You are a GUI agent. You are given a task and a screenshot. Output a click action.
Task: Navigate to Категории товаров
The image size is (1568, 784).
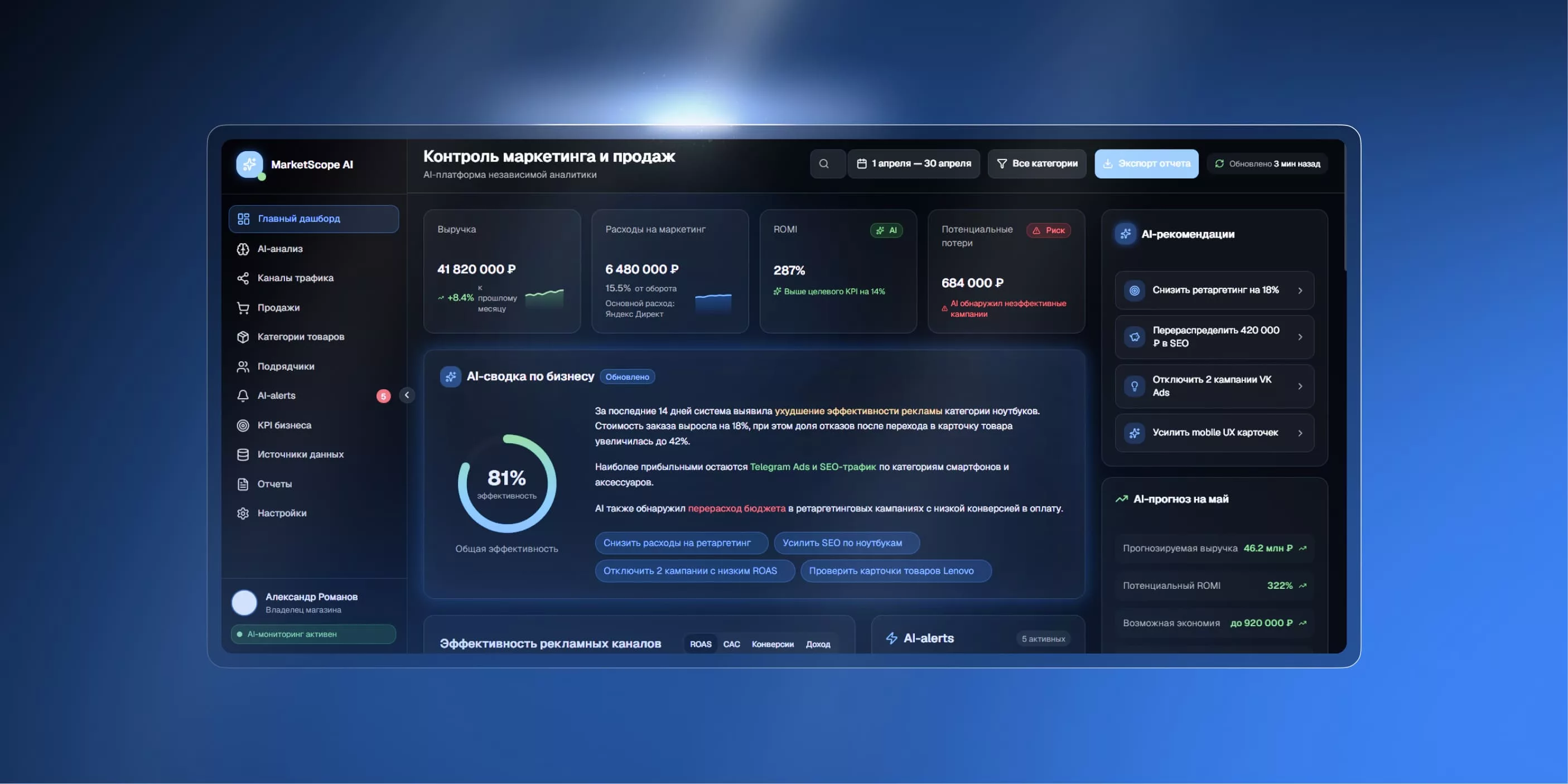pos(313,337)
